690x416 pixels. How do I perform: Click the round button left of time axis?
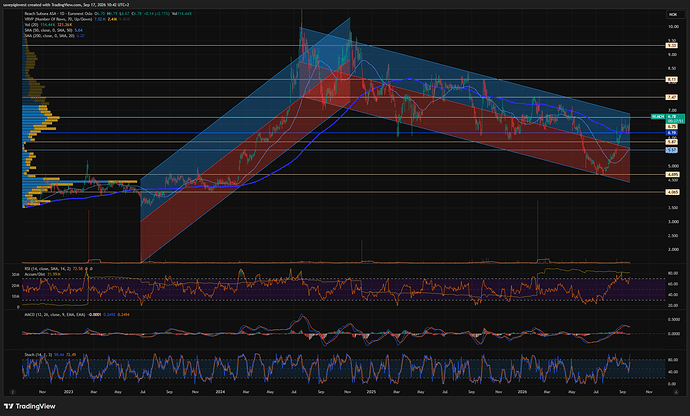pyautogui.click(x=13, y=392)
